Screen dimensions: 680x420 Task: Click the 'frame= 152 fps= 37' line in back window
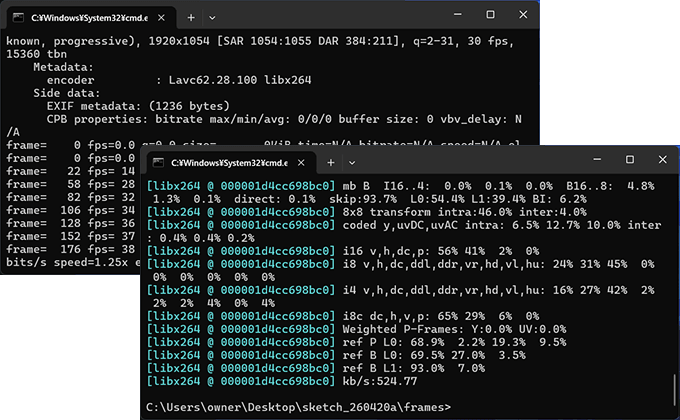click(x=71, y=236)
